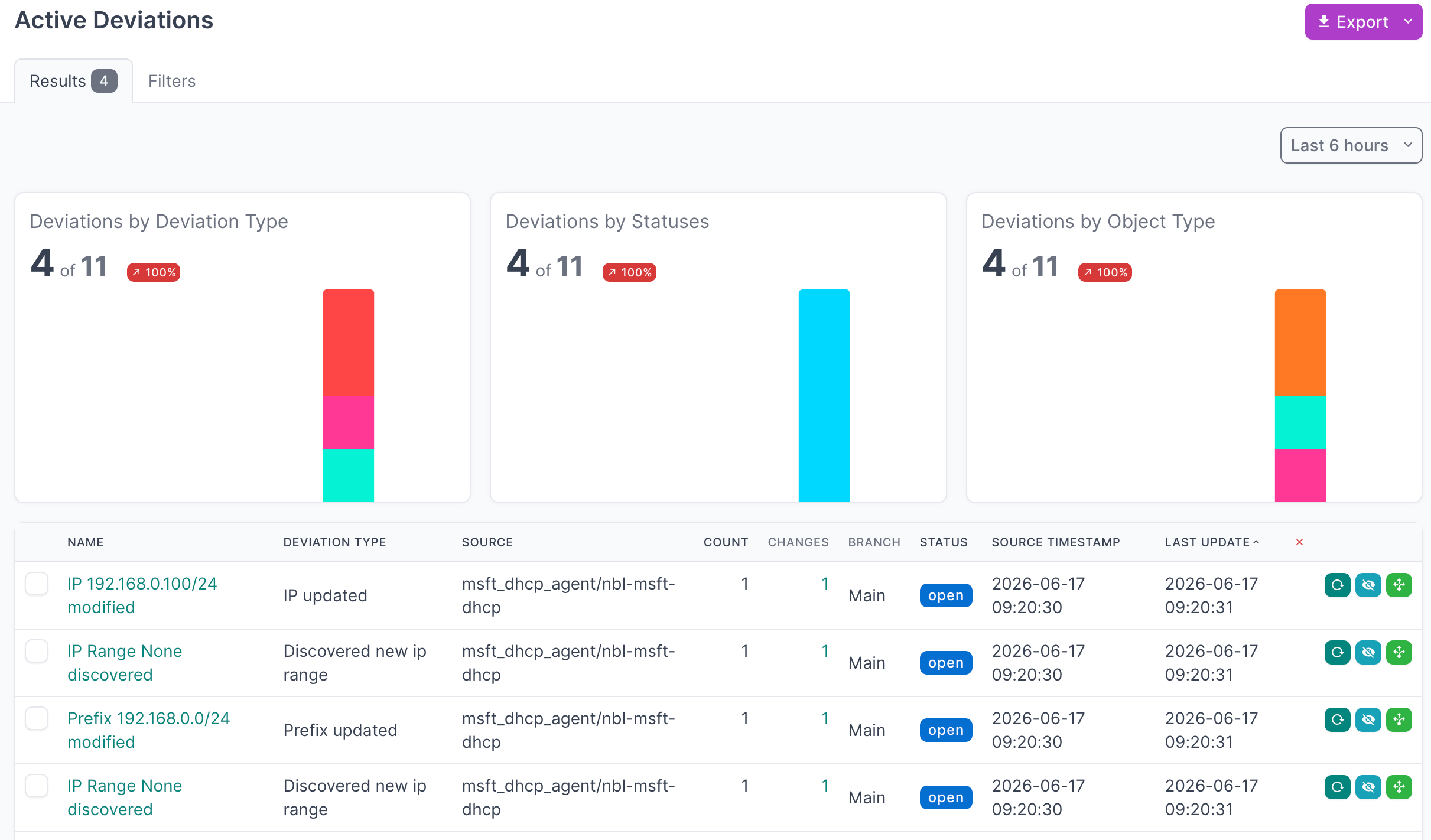Screen dimensions: 1431x840
Task: Tick the checkbox on the last IP Range row
Action: pos(37,786)
